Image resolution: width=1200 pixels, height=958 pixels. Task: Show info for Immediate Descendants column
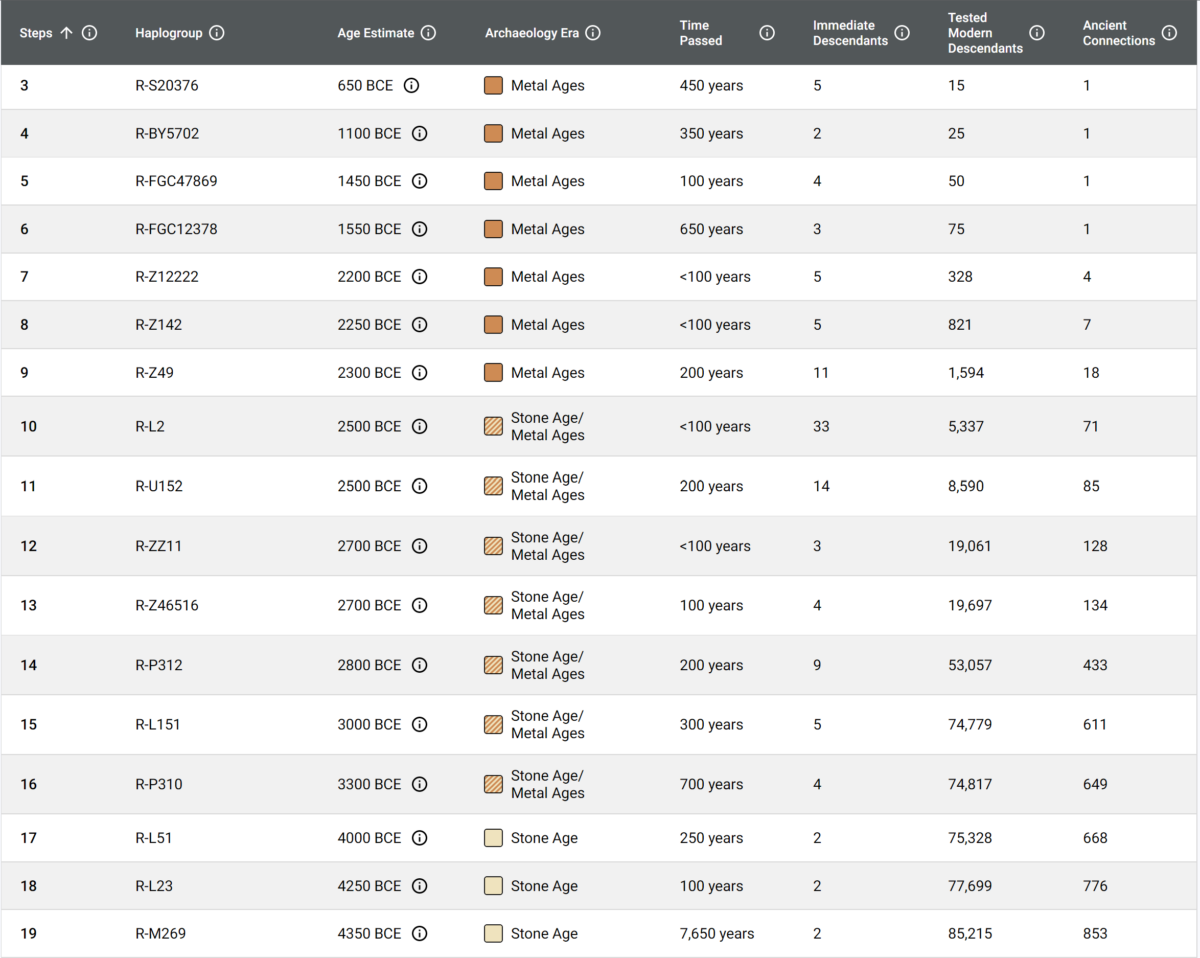[902, 33]
